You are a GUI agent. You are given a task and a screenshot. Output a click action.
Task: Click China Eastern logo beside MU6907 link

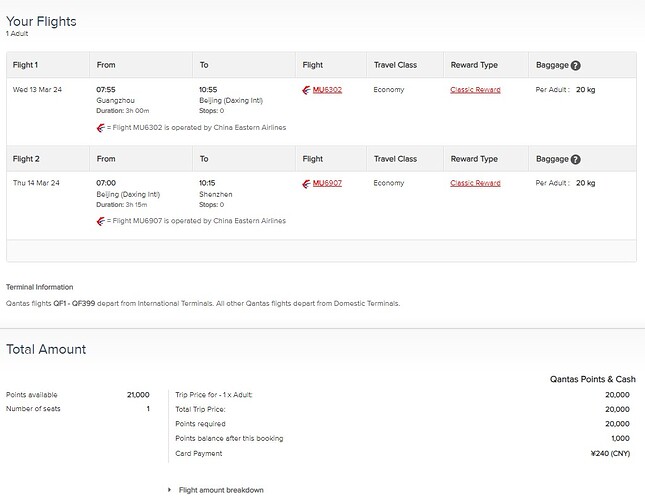point(306,184)
